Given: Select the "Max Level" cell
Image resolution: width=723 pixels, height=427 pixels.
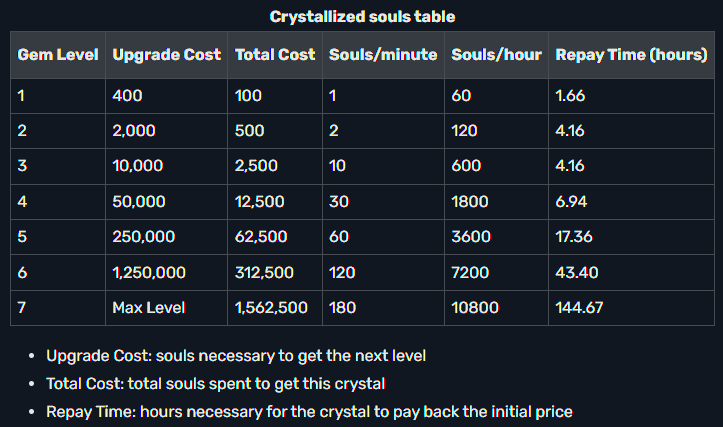Looking at the screenshot, I should [x=148, y=307].
